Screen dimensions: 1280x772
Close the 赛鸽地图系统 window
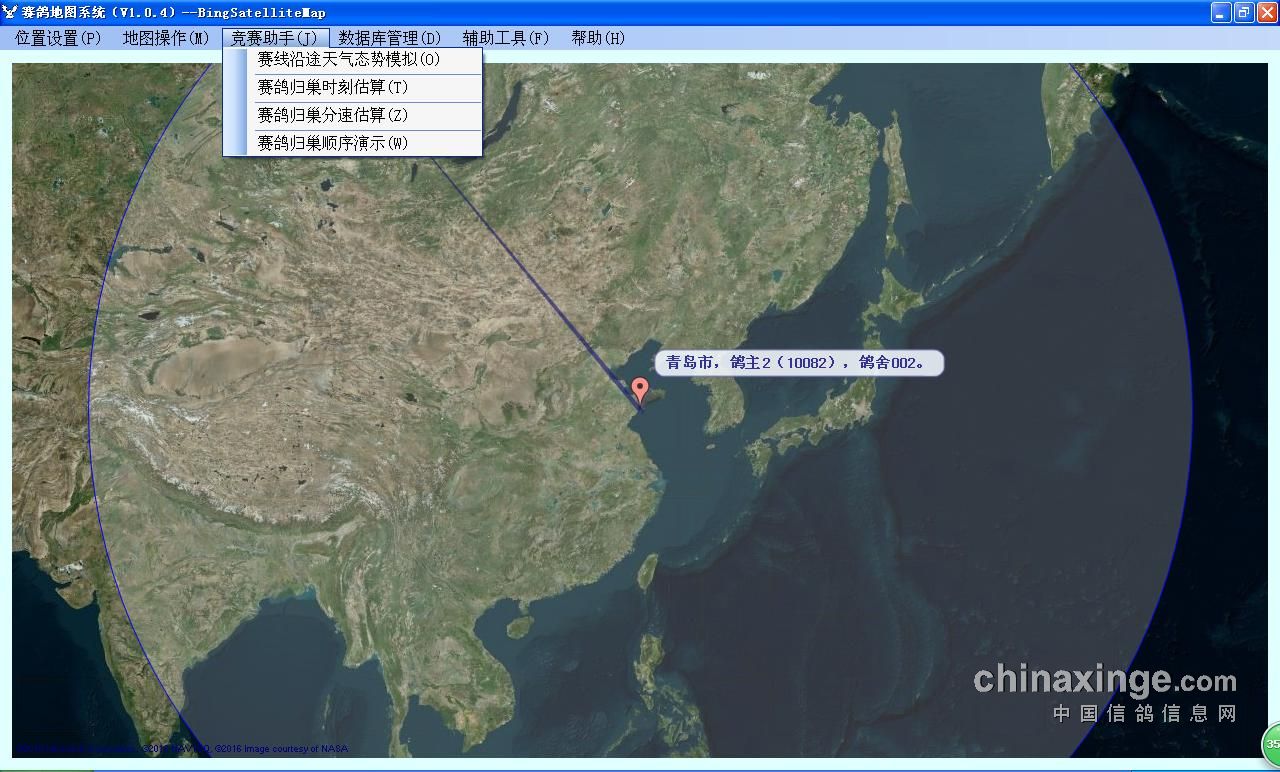click(1267, 12)
